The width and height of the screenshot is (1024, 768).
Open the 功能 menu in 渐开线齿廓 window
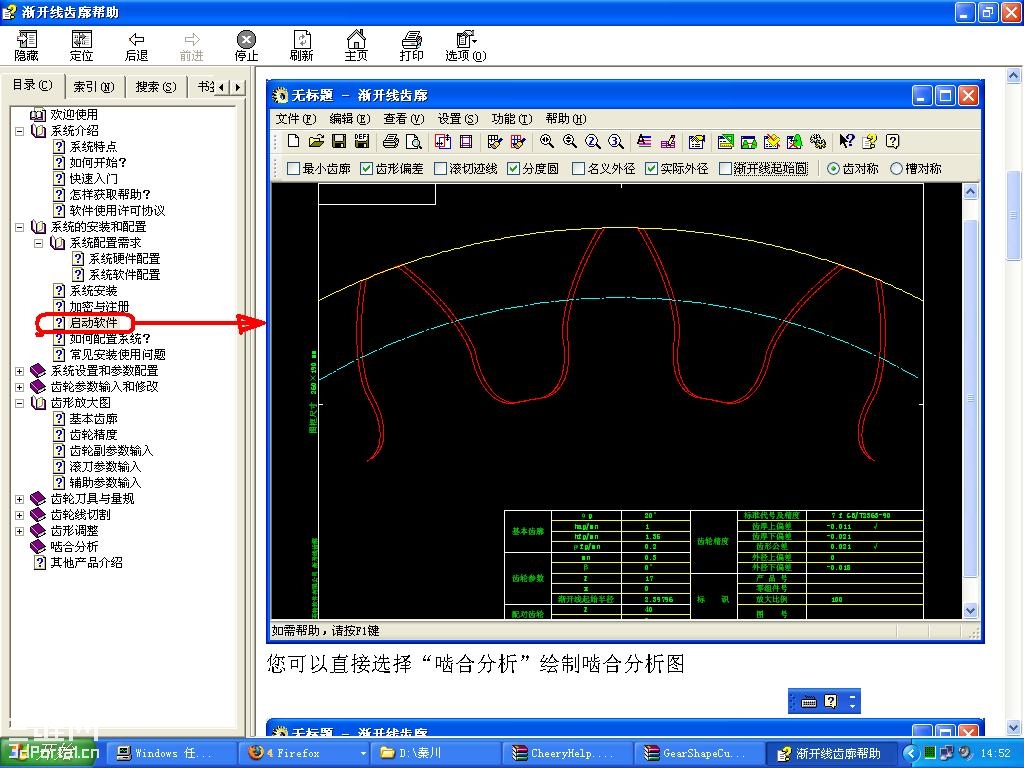pos(511,118)
